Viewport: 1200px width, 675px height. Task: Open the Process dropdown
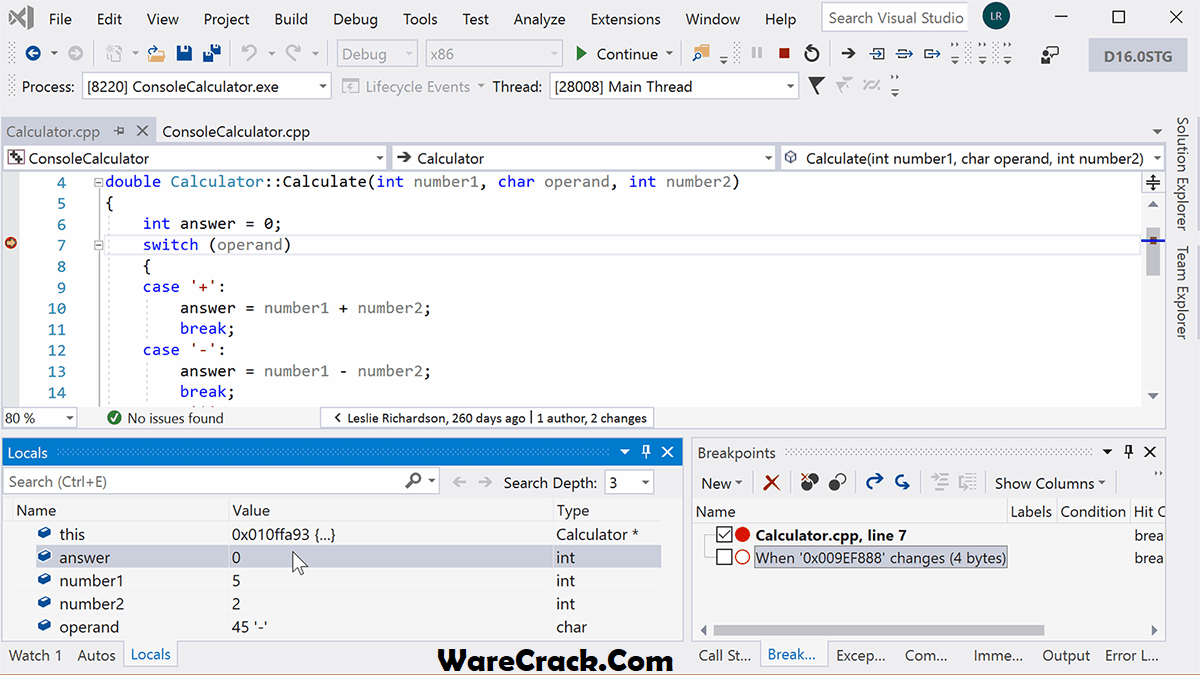[x=323, y=87]
